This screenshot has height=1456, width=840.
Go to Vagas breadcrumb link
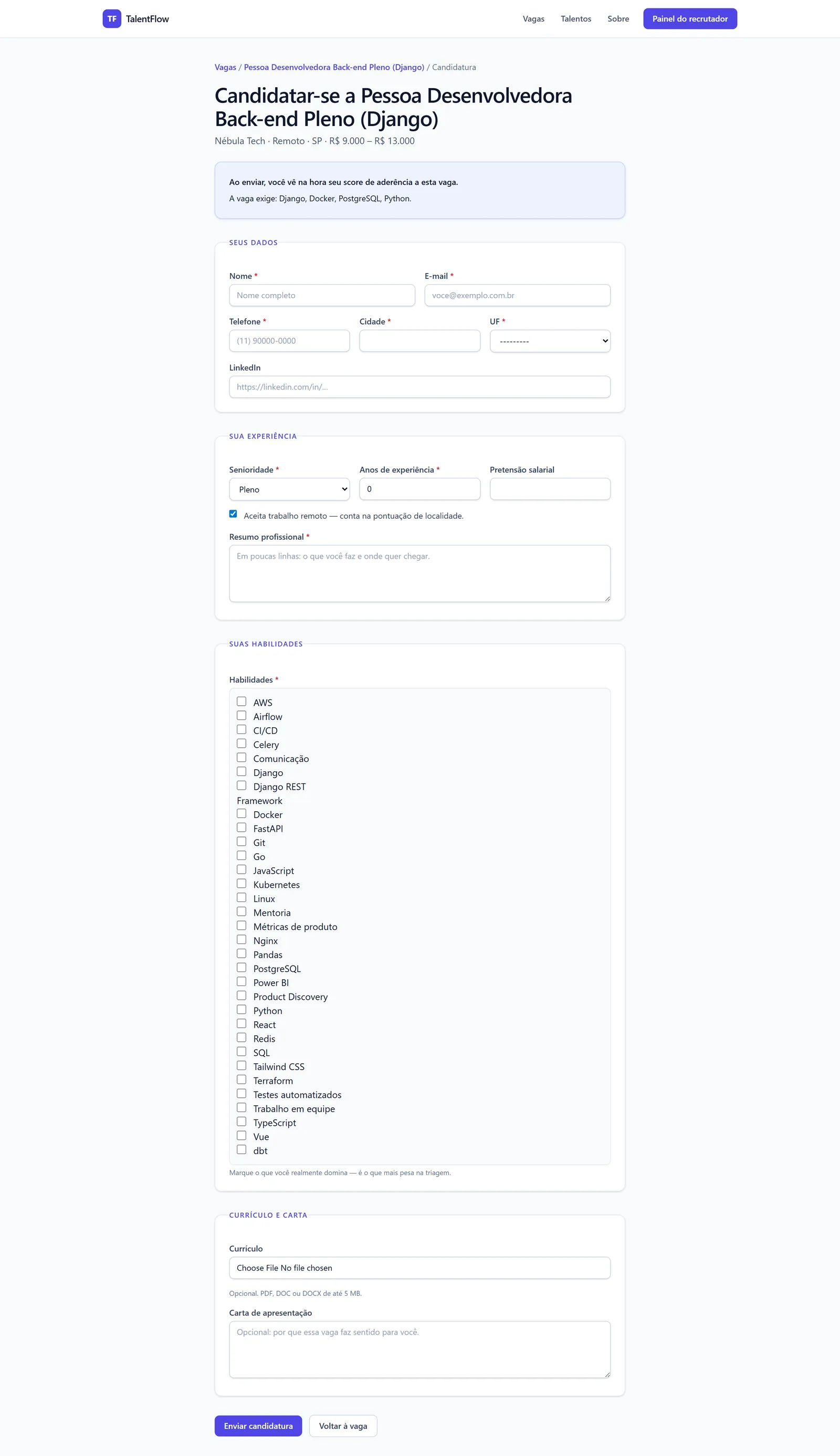[x=225, y=67]
